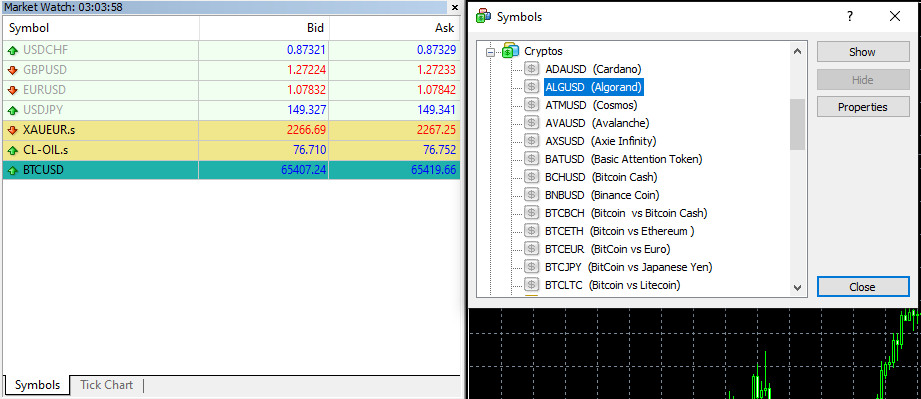Click the green arrow icon next to BTCUSD
The width and height of the screenshot is (921, 399).
pyautogui.click(x=13, y=170)
